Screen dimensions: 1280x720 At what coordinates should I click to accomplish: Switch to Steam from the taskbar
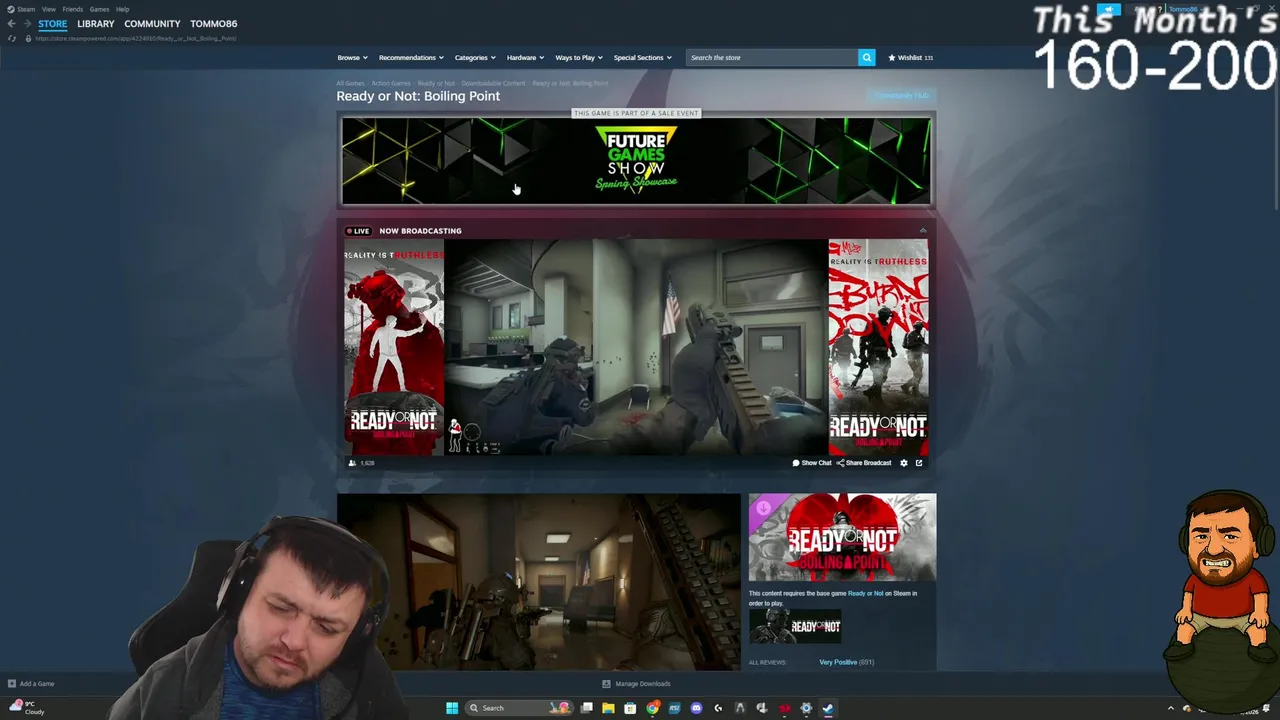click(x=828, y=708)
